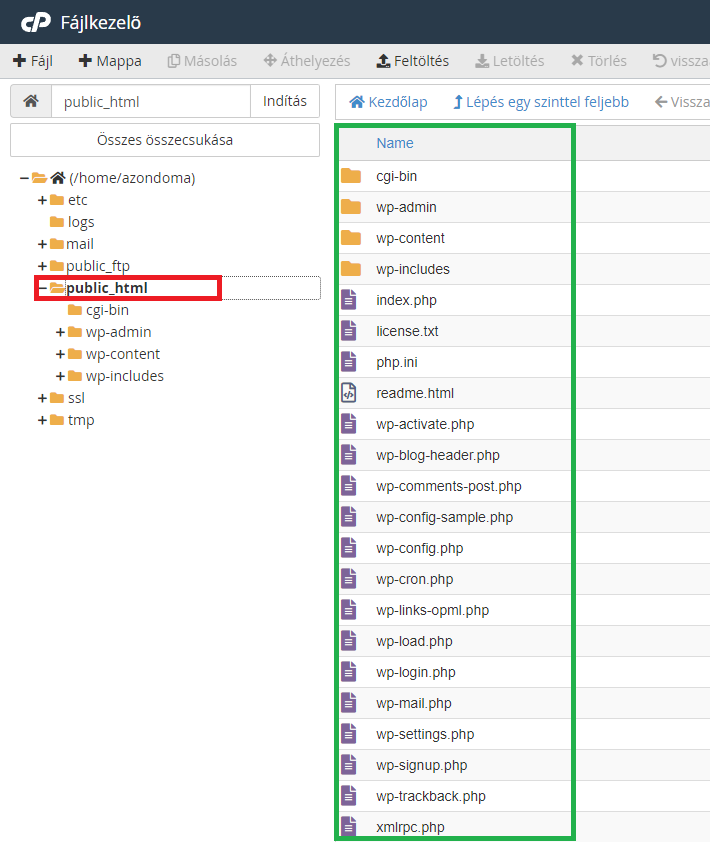Create new folder with Mappa button
710x842 pixels.
tap(110, 61)
